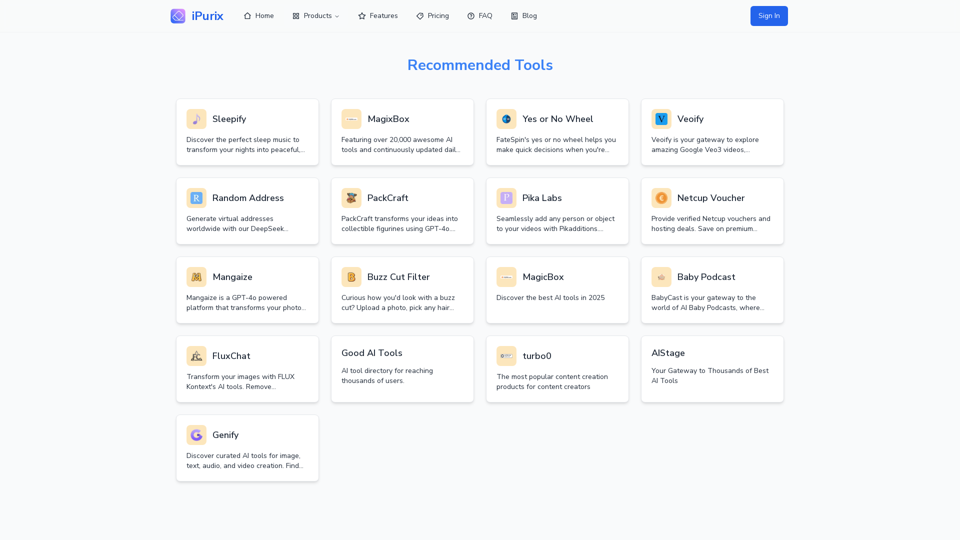Image resolution: width=960 pixels, height=540 pixels.
Task: Click the Random Address R icon
Action: 197,198
